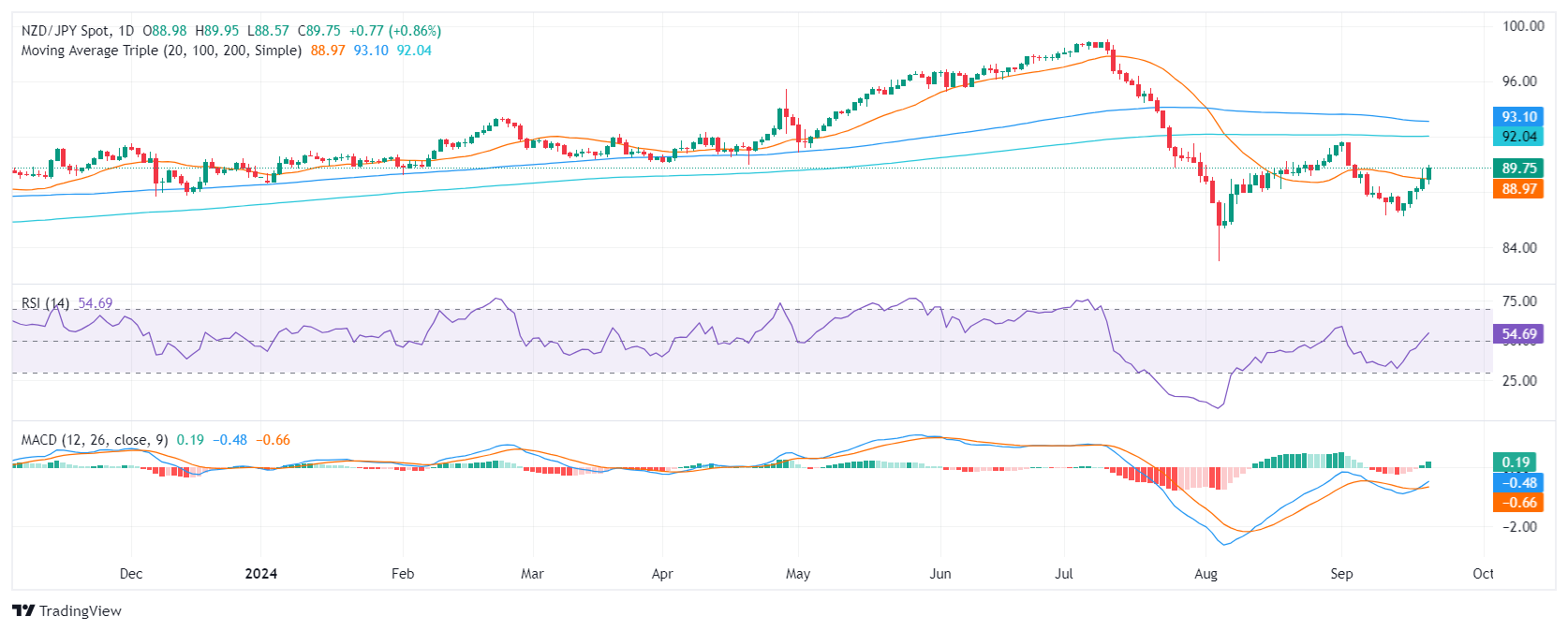
Task: Open the RSI (14) indicator legend
Action: (x=45, y=303)
